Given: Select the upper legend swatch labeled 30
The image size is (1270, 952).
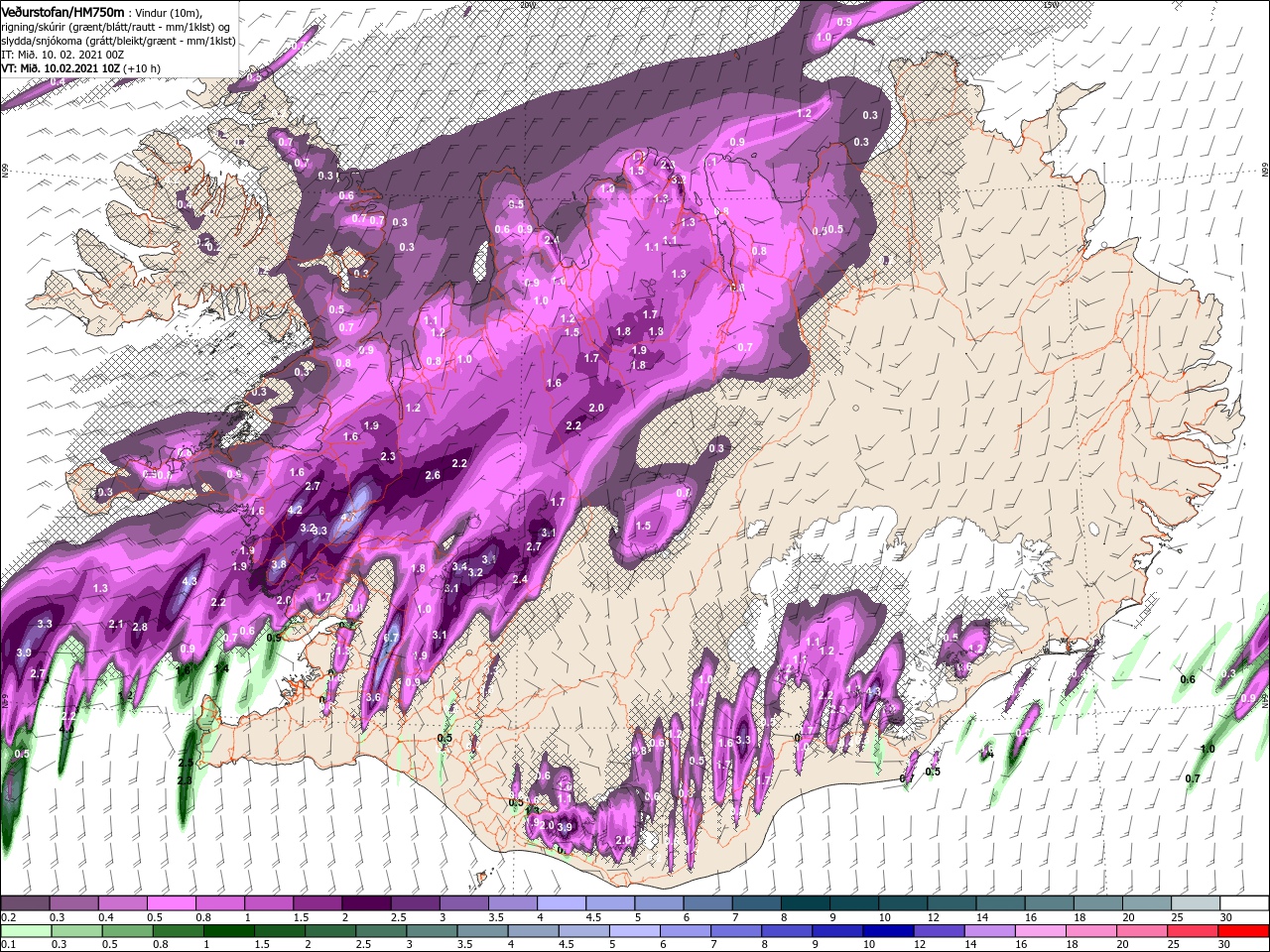Looking at the screenshot, I should pos(1244,903).
